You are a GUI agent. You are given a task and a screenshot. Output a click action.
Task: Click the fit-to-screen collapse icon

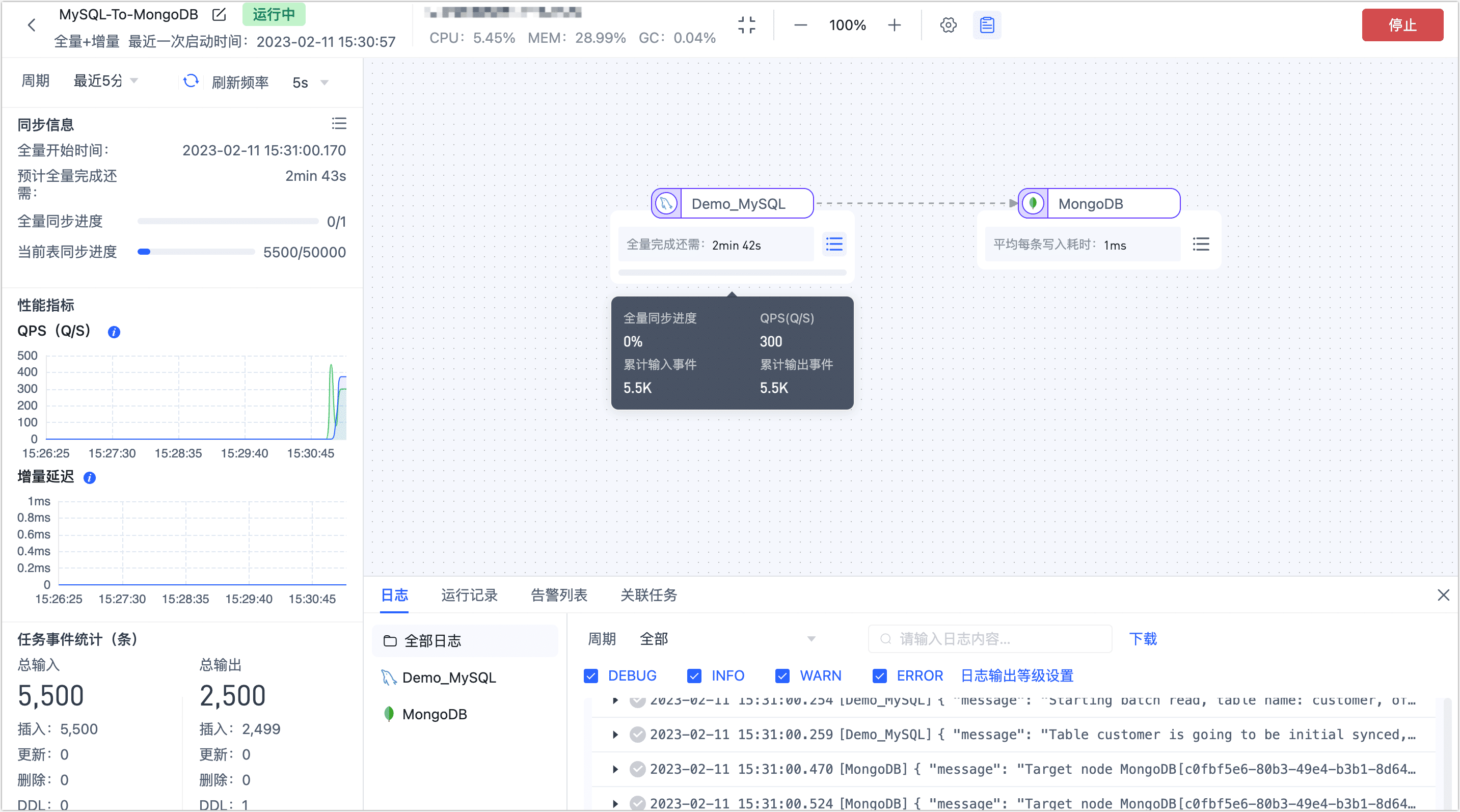tap(746, 25)
